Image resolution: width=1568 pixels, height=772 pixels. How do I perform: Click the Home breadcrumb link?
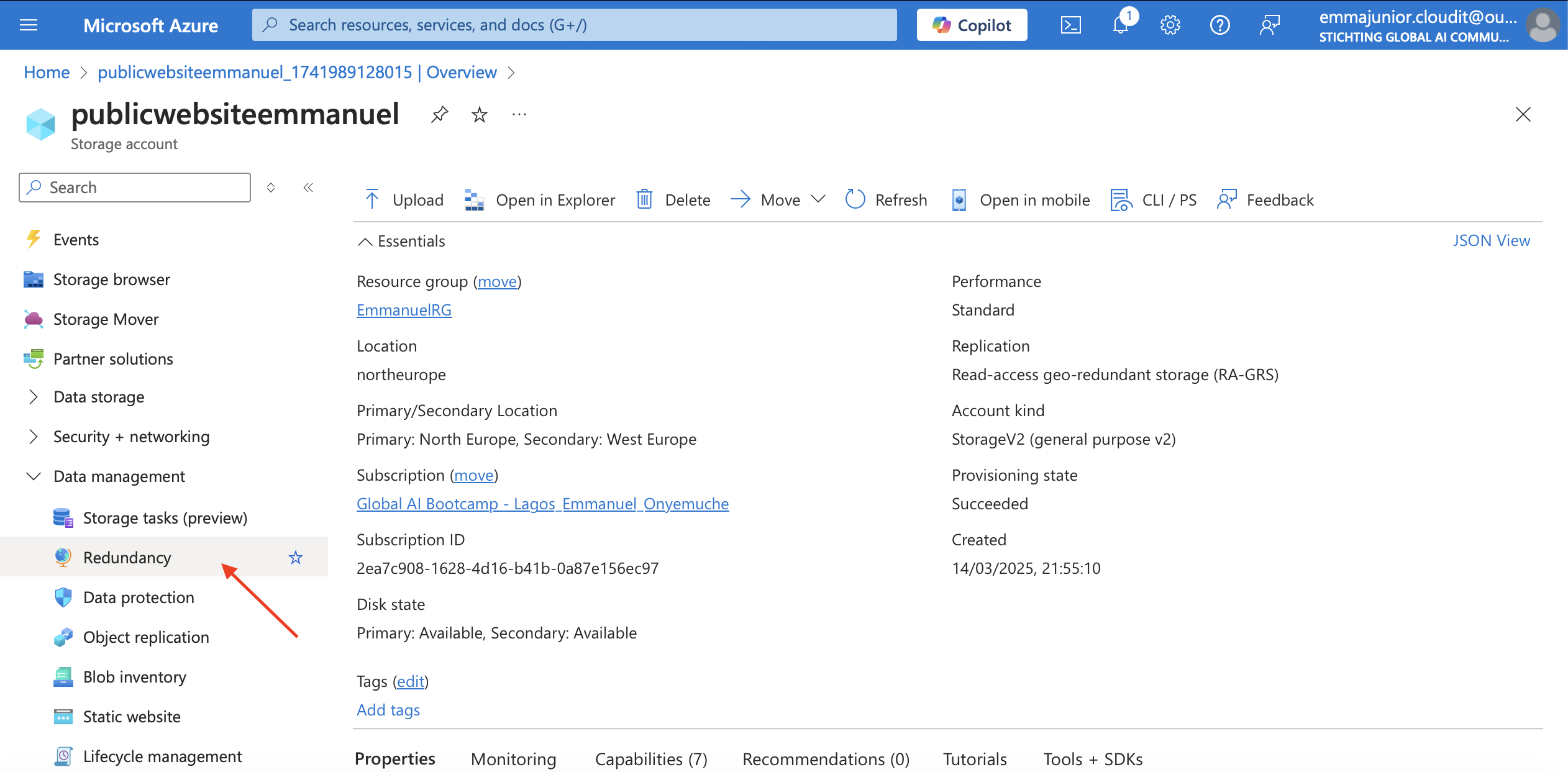[47, 72]
